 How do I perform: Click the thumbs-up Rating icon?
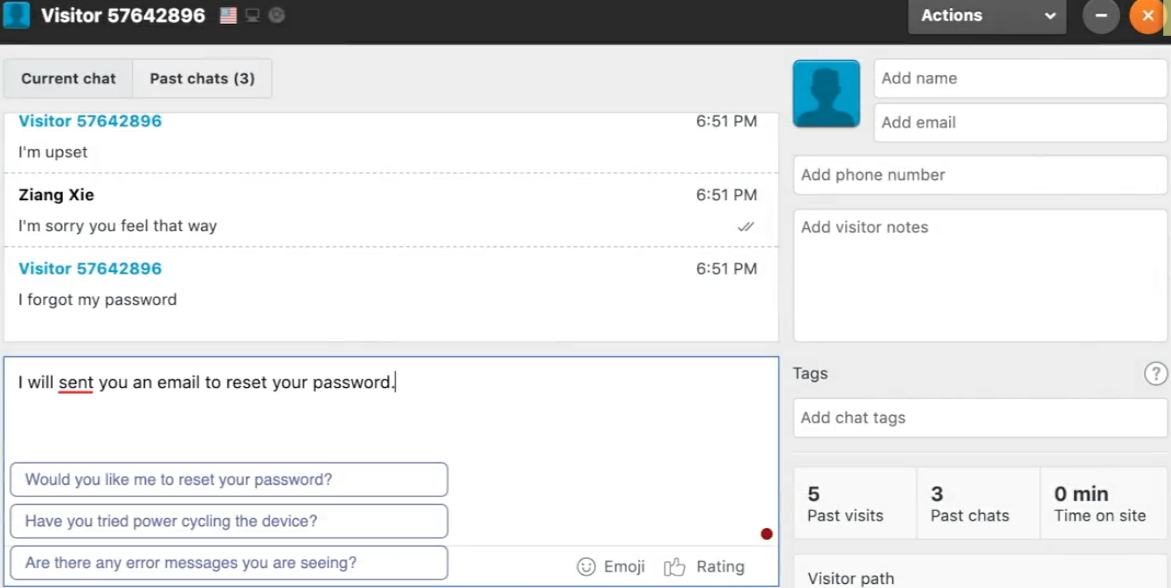[x=674, y=567]
